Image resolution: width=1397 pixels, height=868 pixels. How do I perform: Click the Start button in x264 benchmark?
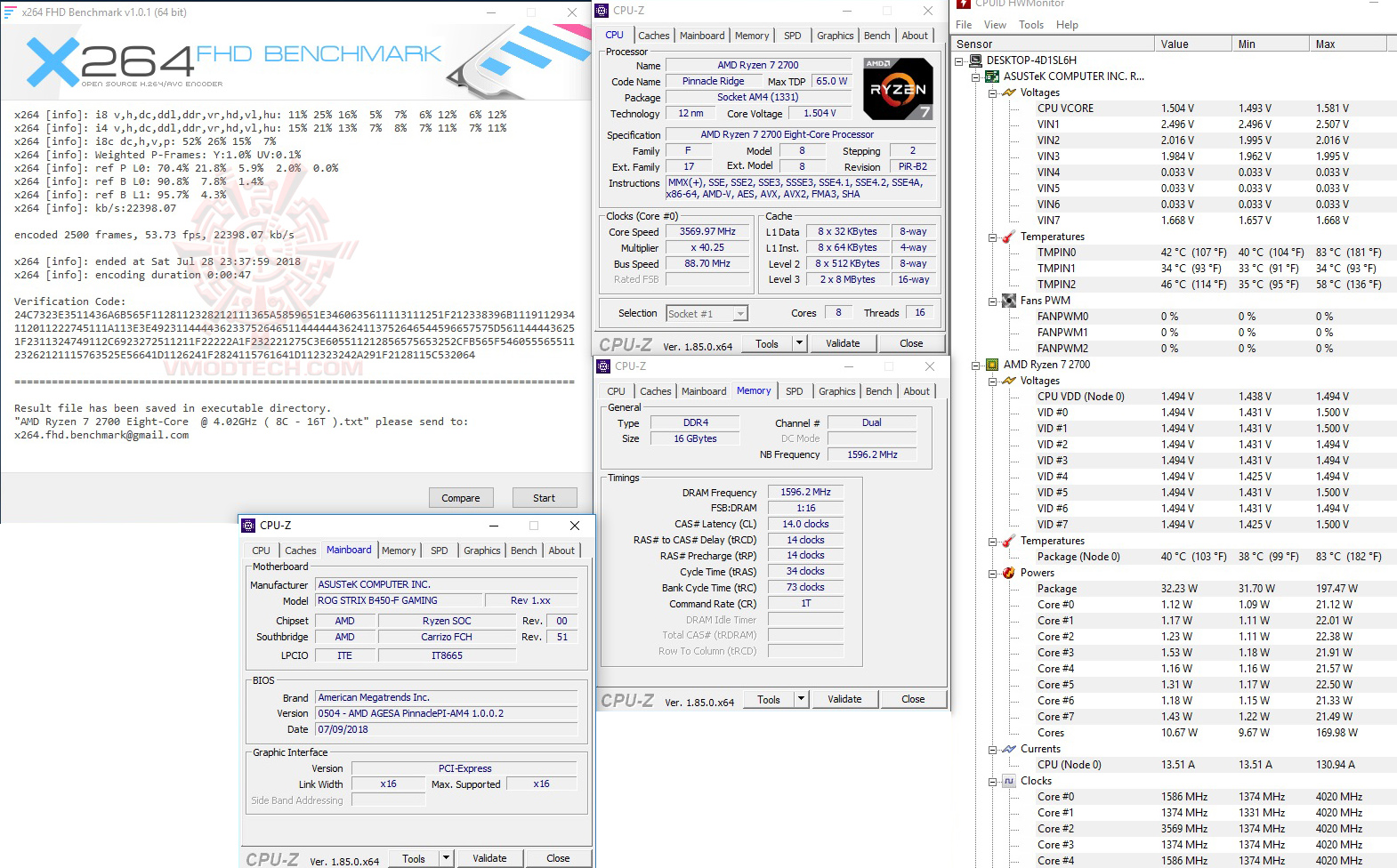click(x=545, y=498)
